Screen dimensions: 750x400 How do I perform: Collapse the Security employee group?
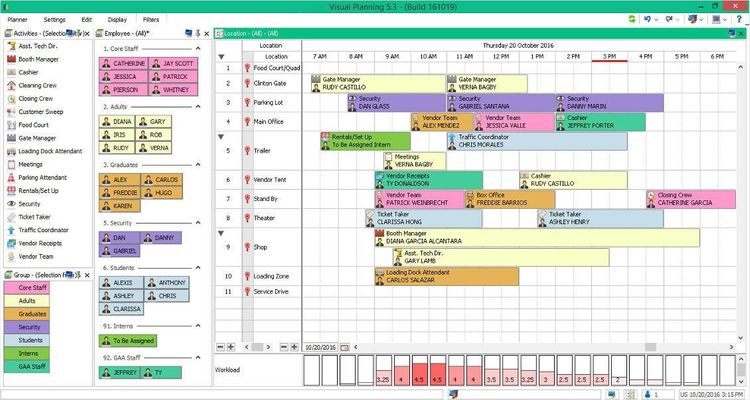198,223
